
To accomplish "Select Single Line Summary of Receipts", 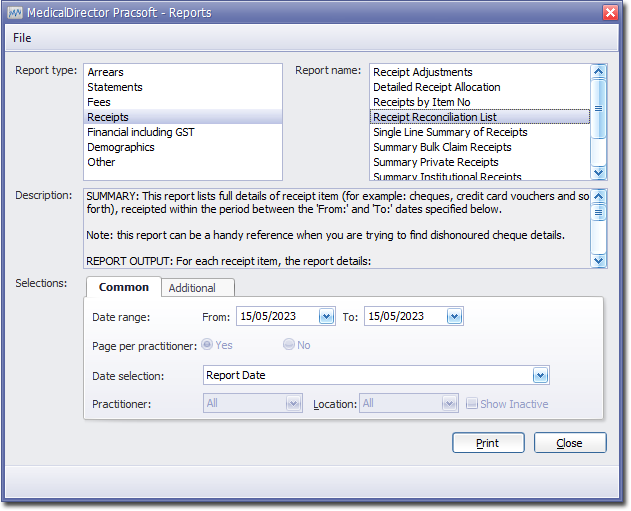I will point(449,132).
